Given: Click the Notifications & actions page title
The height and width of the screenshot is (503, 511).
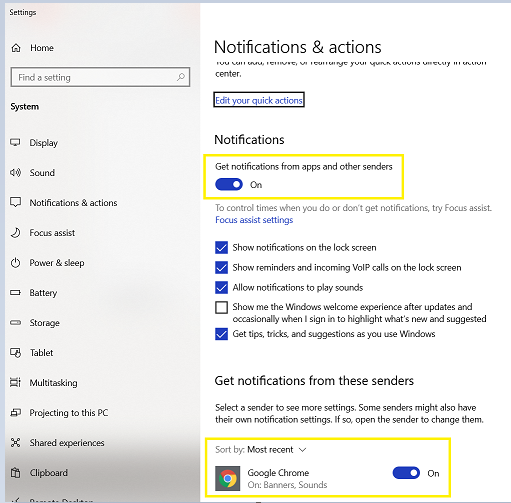Looking at the screenshot, I should coord(297,47).
